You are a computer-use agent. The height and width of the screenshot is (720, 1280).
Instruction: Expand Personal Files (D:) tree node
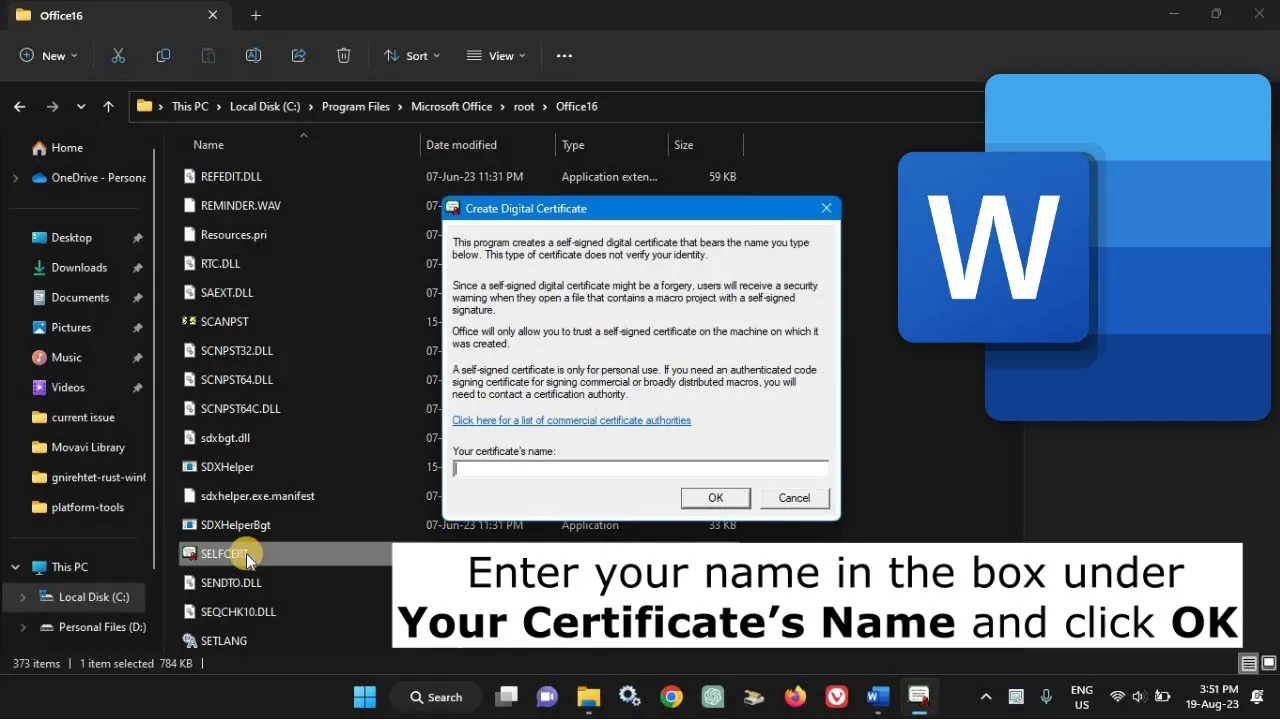[x=23, y=627]
